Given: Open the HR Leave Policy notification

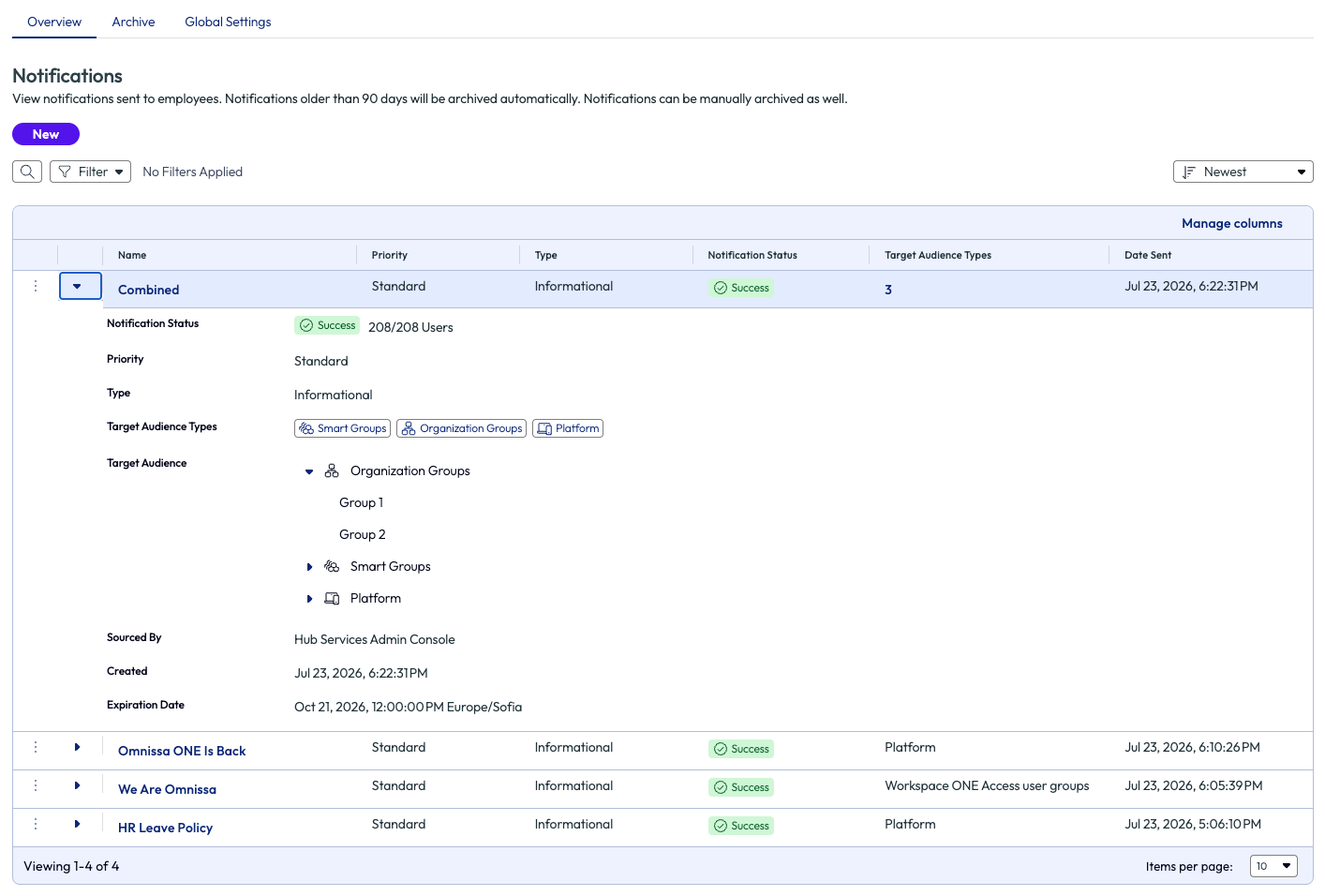Looking at the screenshot, I should coord(165,828).
